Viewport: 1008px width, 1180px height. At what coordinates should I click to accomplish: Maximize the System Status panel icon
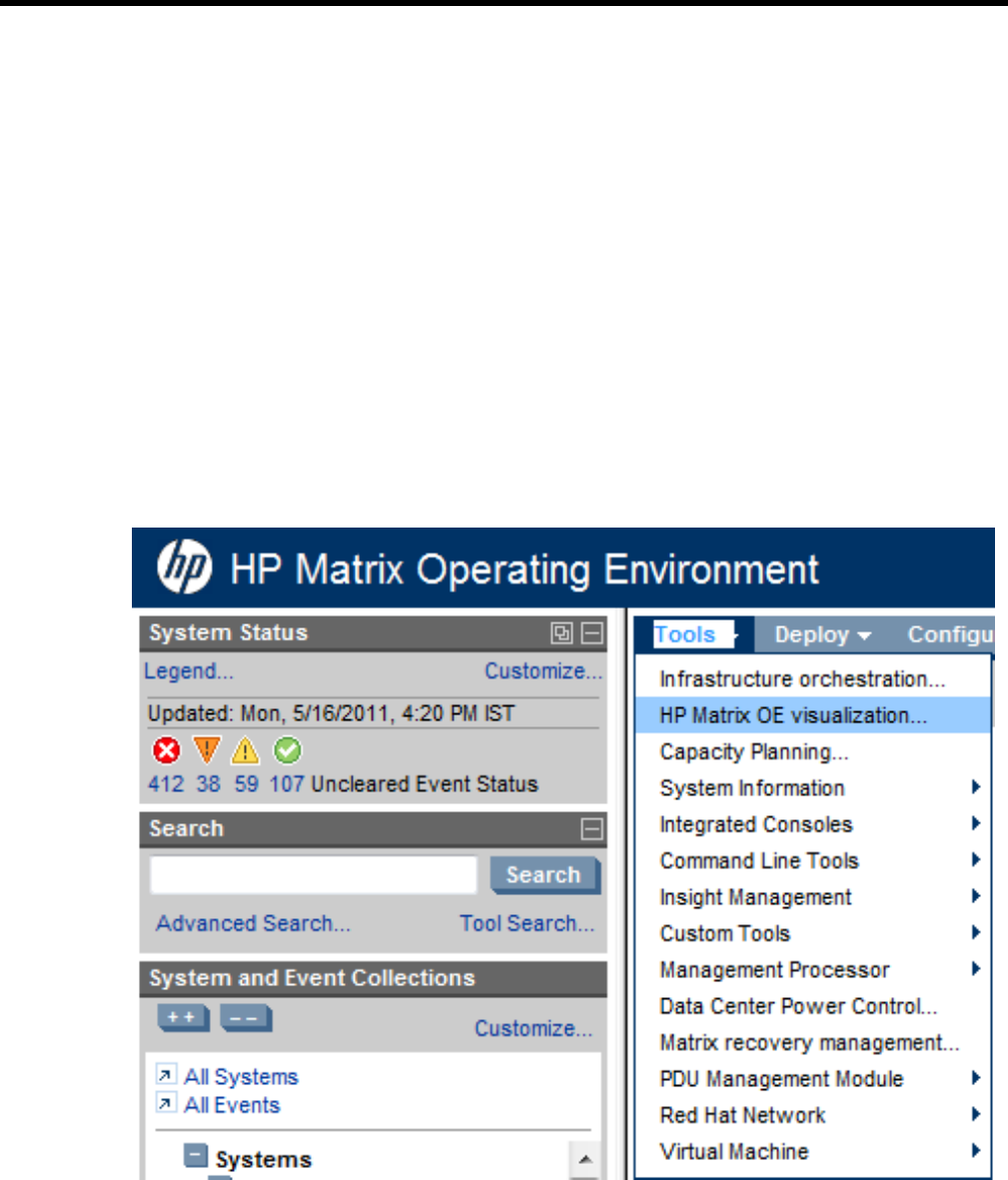[x=561, y=632]
